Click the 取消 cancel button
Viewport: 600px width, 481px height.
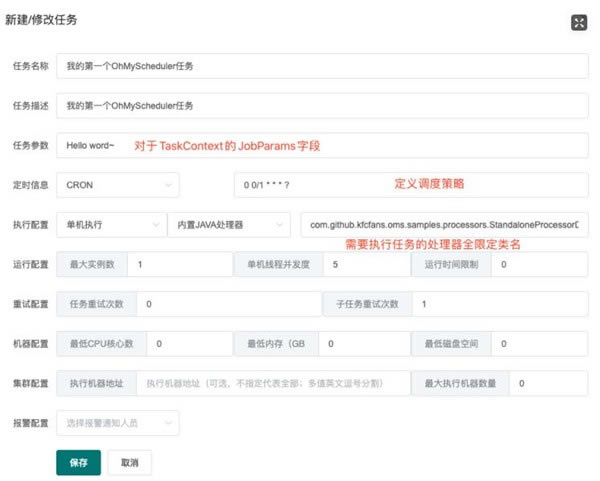click(x=130, y=463)
